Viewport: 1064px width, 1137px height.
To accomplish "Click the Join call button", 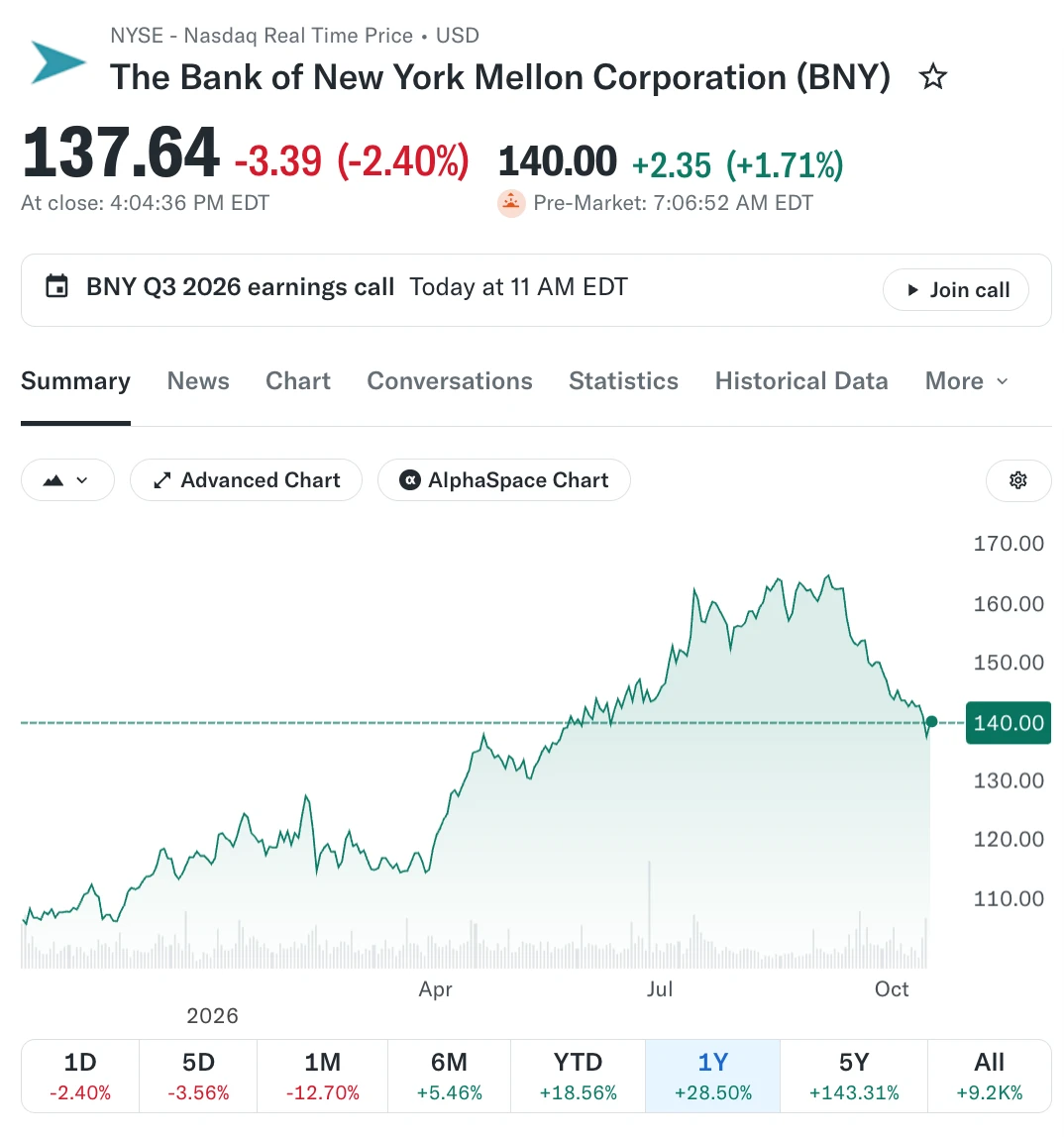I will click(955, 290).
